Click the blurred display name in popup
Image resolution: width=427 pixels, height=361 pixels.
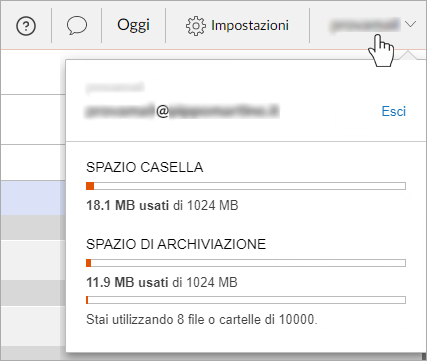pyautogui.click(x=115, y=87)
